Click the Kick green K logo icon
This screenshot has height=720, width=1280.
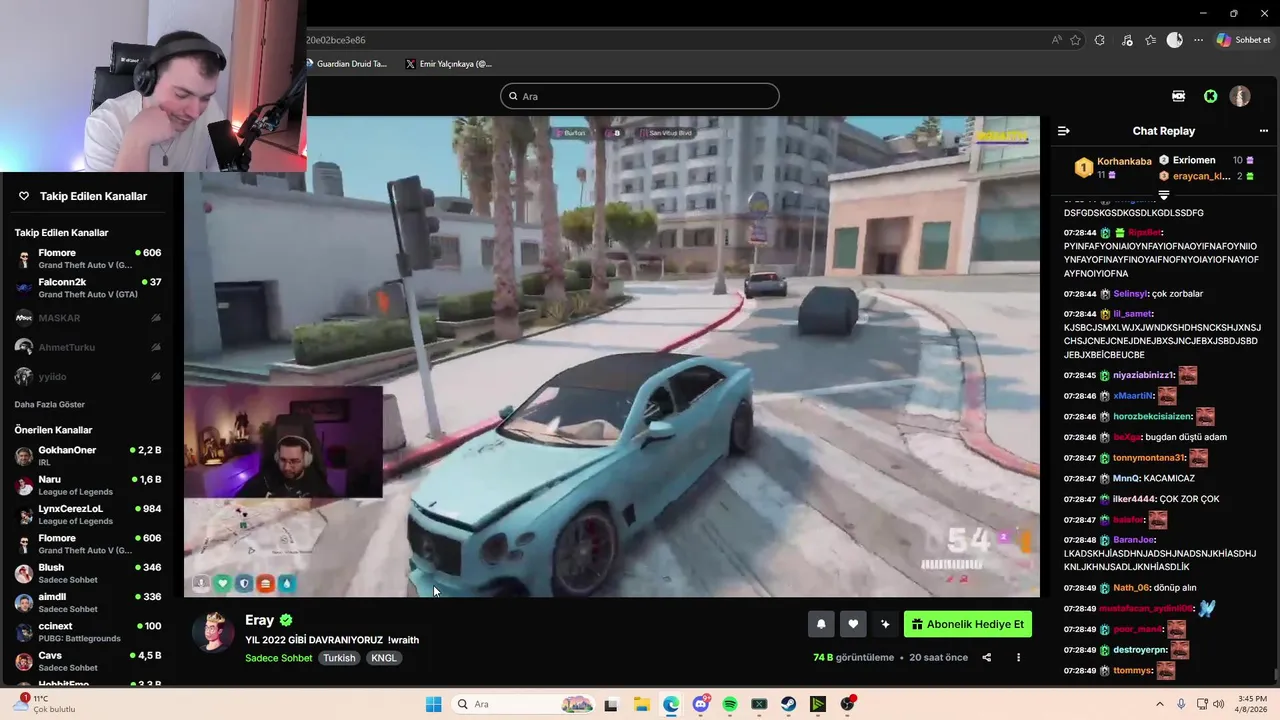coord(1210,96)
